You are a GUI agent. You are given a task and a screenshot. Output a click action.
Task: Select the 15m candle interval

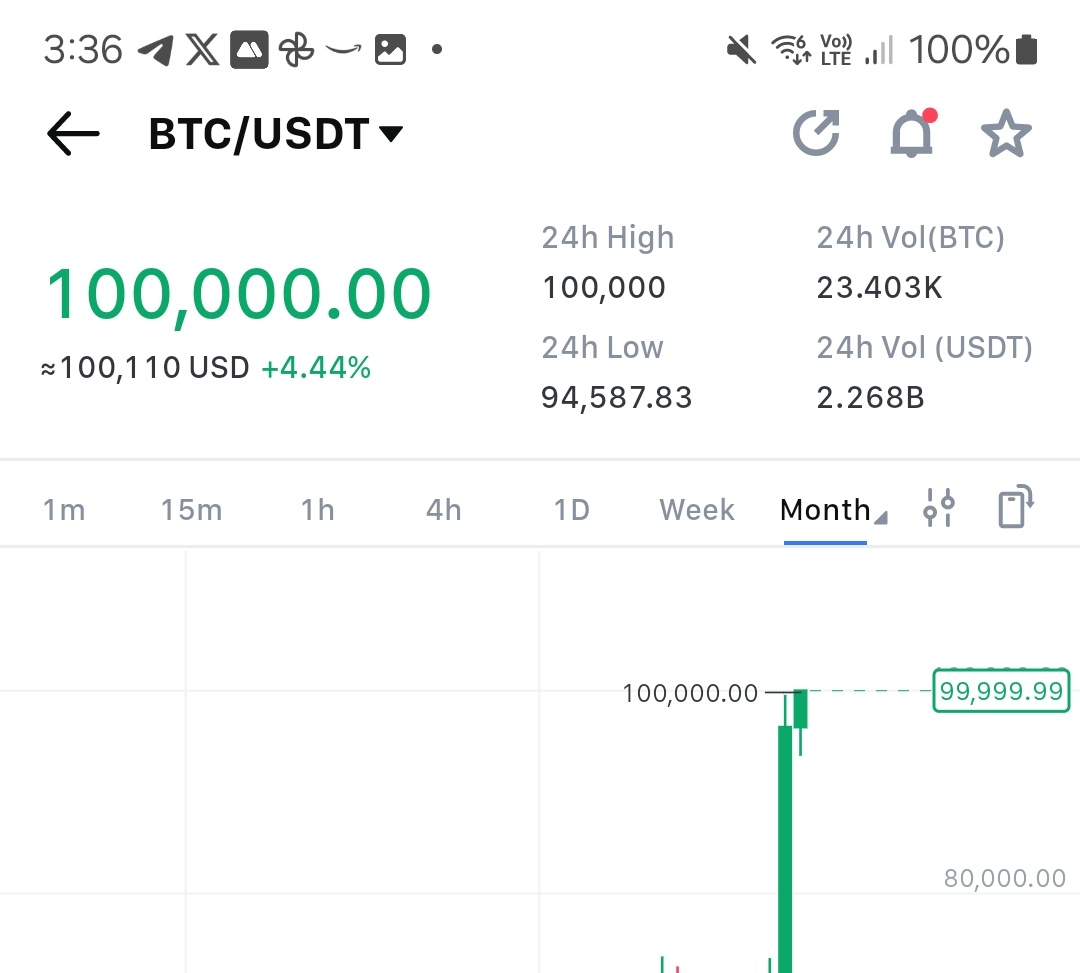click(x=191, y=510)
